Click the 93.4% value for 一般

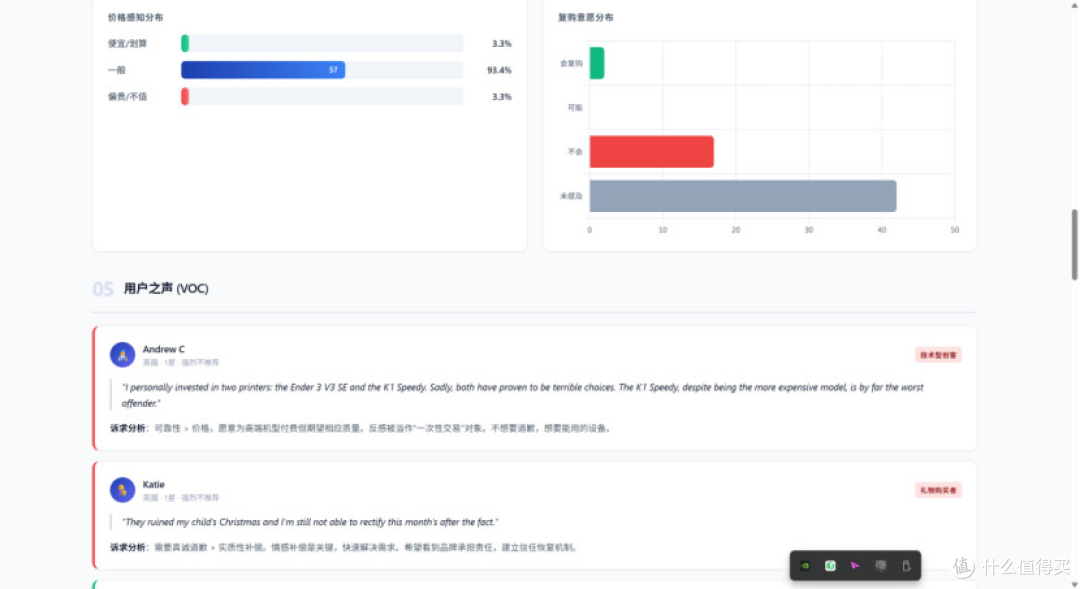pos(499,70)
